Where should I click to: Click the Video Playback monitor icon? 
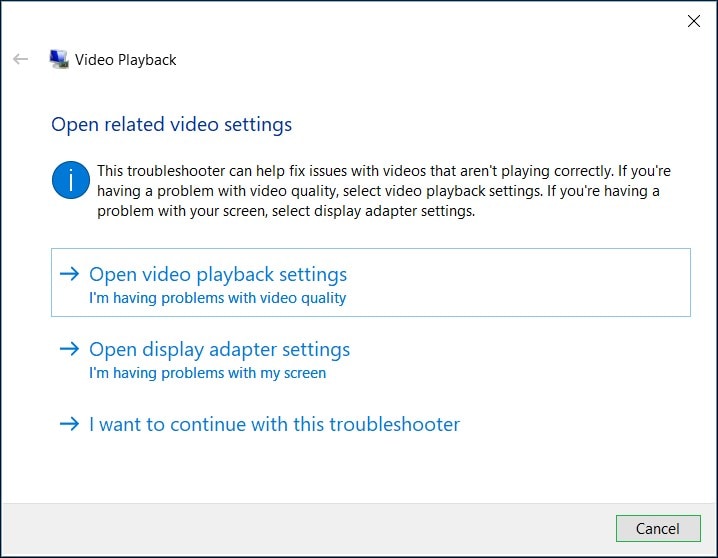59,60
